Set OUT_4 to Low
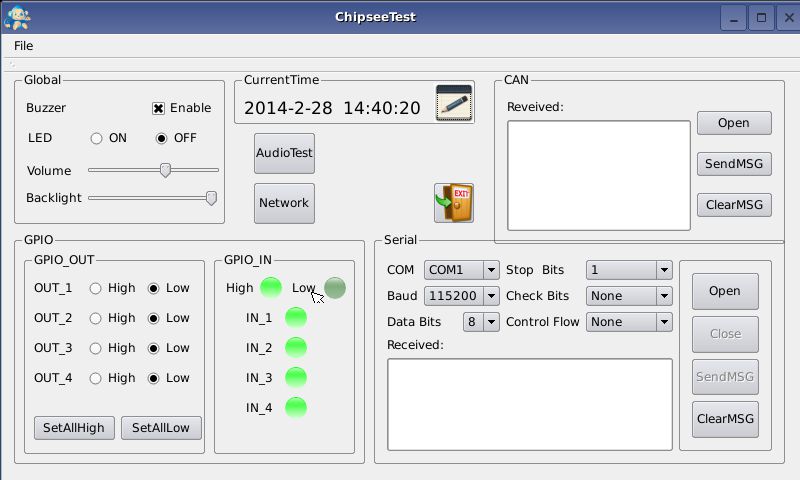This screenshot has height=480, width=800. (x=153, y=378)
